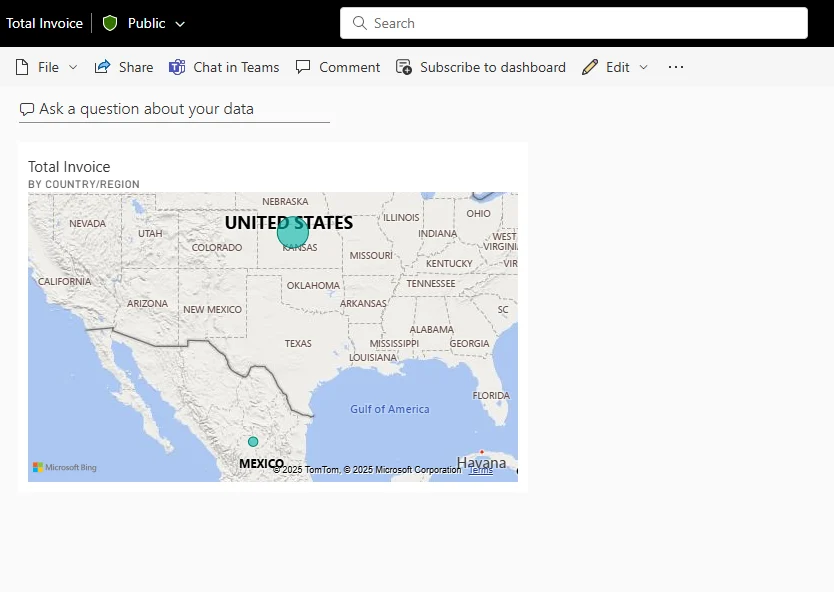Viewport: 834px width, 592px height.
Task: Click the NEW MEXICO label on map
Action: pos(212,310)
